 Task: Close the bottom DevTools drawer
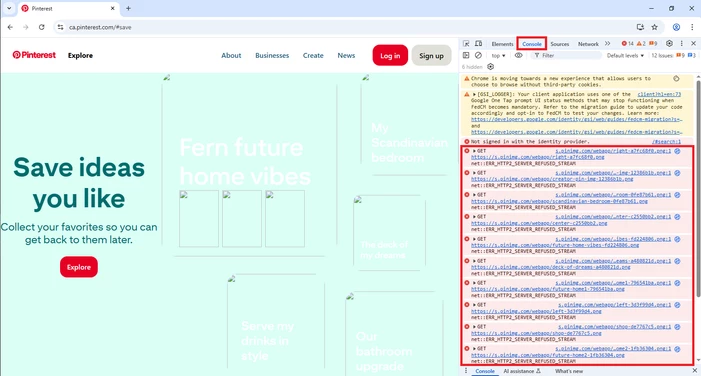pos(695,371)
